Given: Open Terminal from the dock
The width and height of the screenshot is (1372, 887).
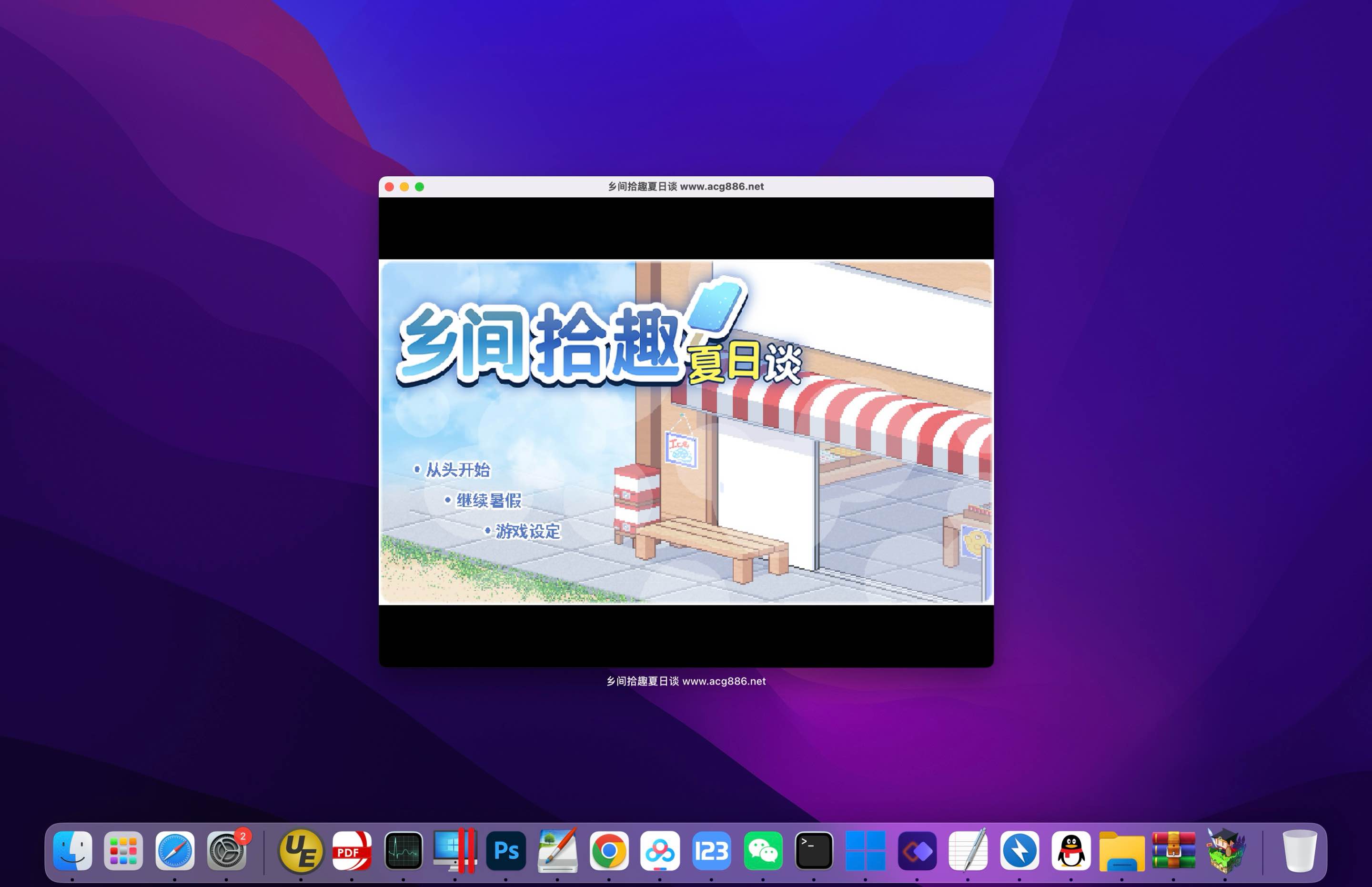Looking at the screenshot, I should pos(814,850).
